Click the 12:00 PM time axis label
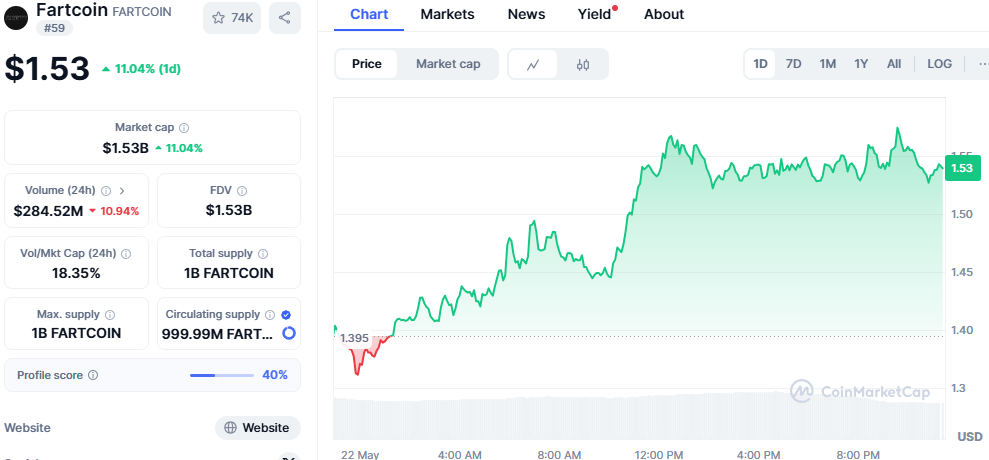The height and width of the screenshot is (460, 989). pyautogui.click(x=658, y=454)
